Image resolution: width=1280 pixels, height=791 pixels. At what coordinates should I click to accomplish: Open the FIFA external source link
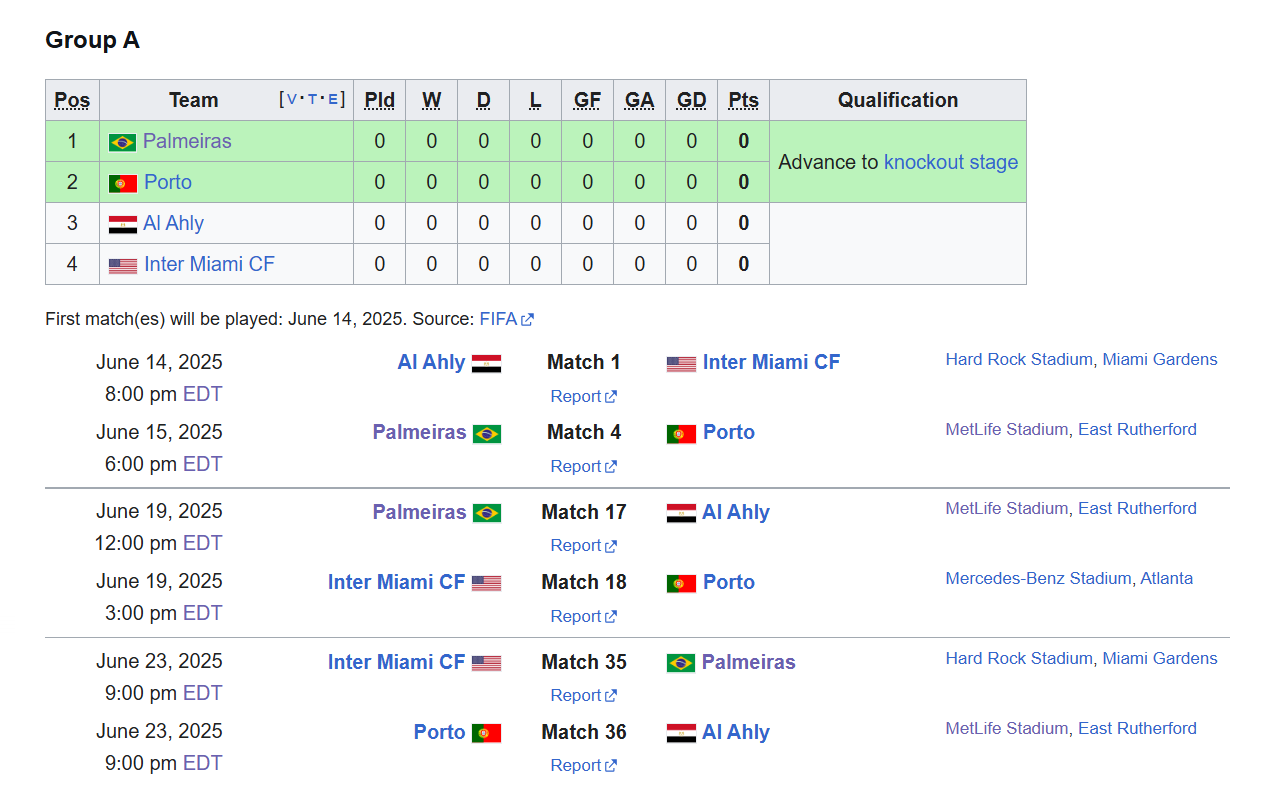pos(506,319)
